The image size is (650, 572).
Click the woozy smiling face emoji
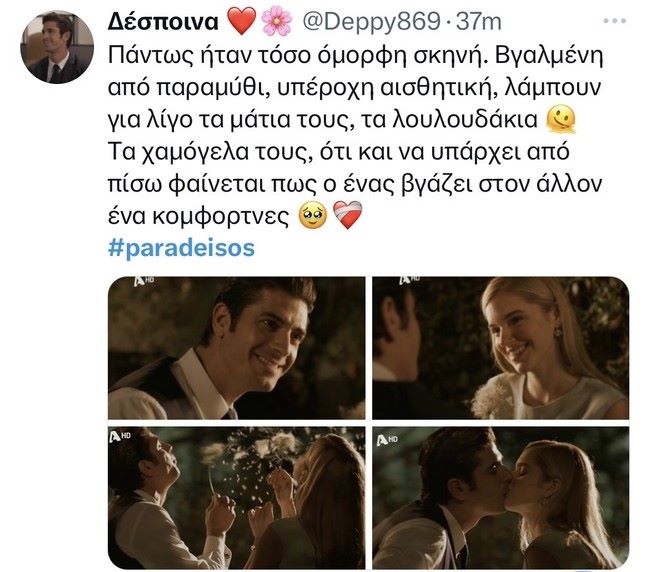coord(561,119)
